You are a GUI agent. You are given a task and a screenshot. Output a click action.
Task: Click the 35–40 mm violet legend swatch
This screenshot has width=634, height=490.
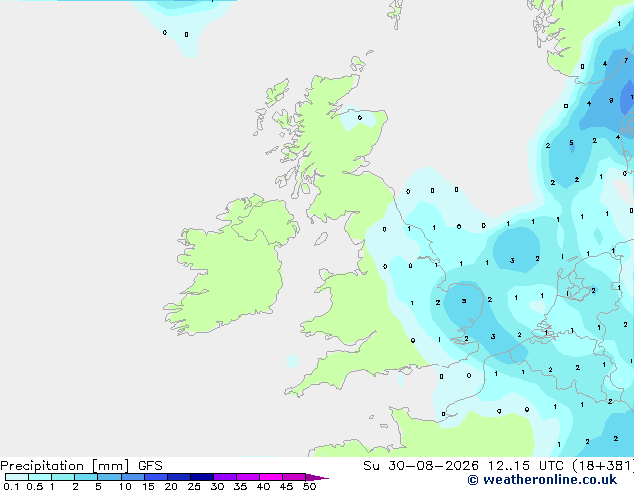click(x=248, y=477)
